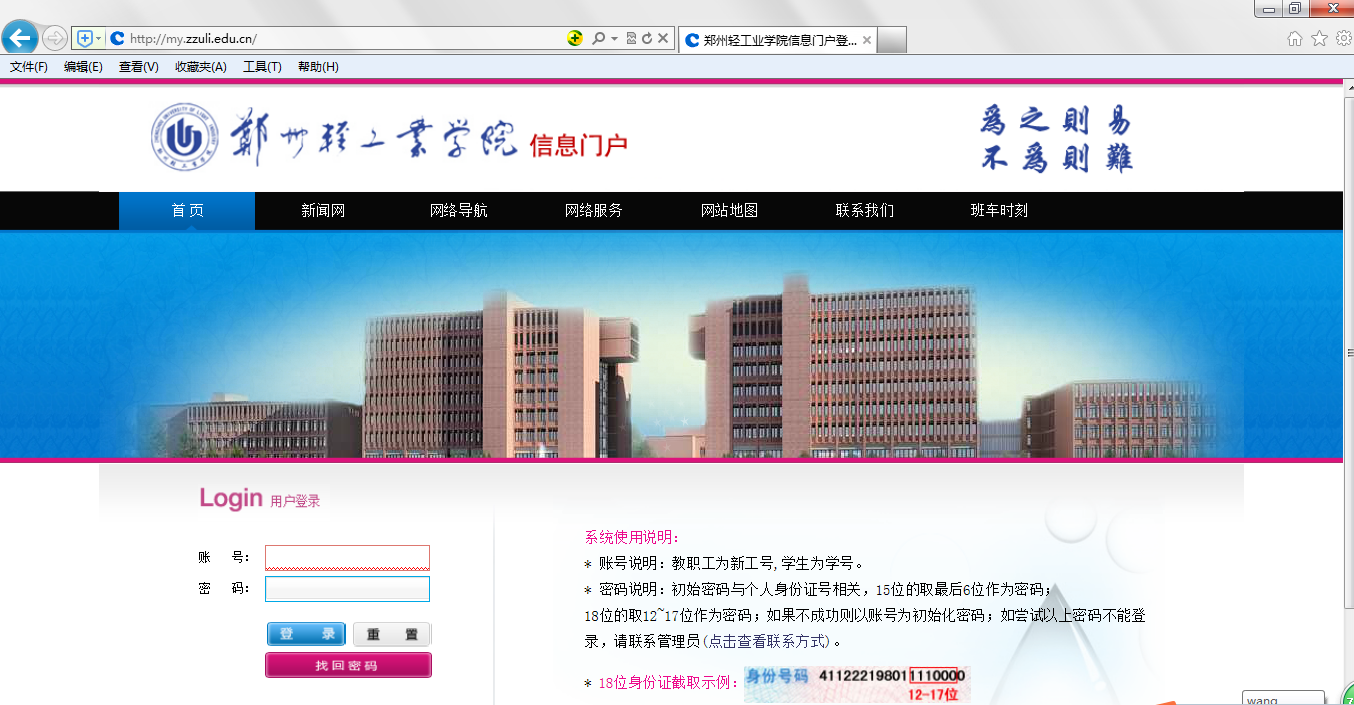Click the 信息门户 red heading text
The height and width of the screenshot is (705, 1354).
(x=578, y=145)
